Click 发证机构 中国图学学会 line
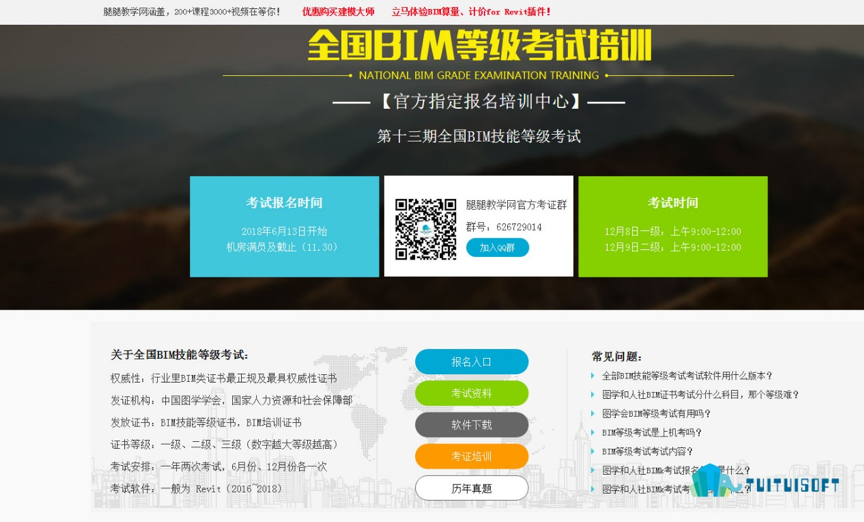864x522 pixels. click(x=231, y=400)
